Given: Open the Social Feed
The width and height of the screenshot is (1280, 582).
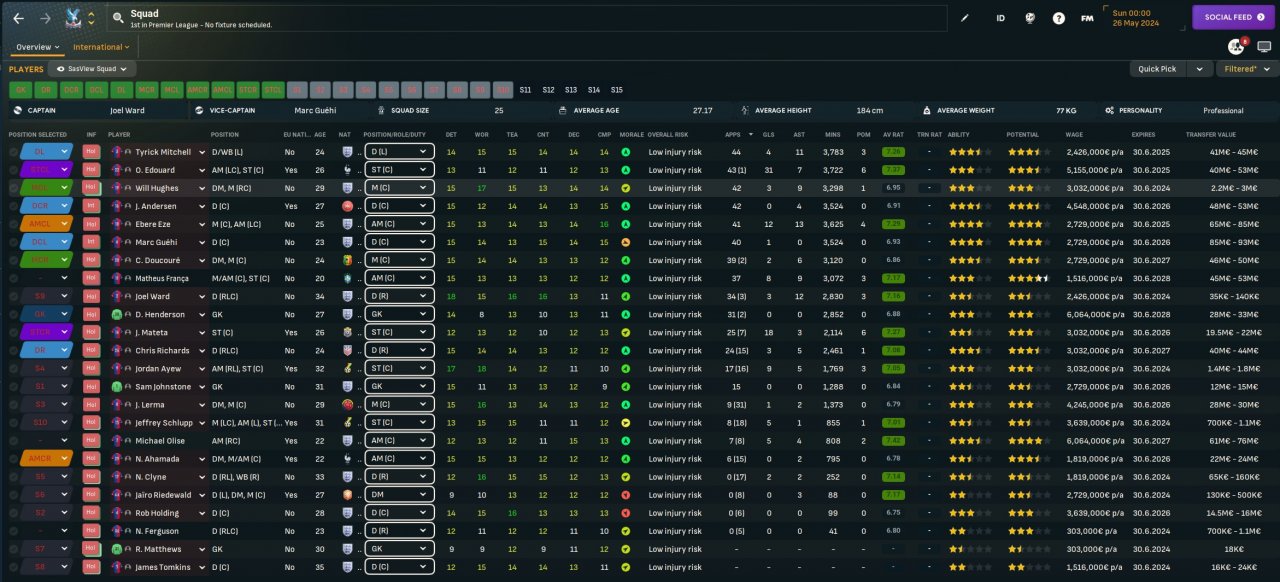Looking at the screenshot, I should [1232, 17].
